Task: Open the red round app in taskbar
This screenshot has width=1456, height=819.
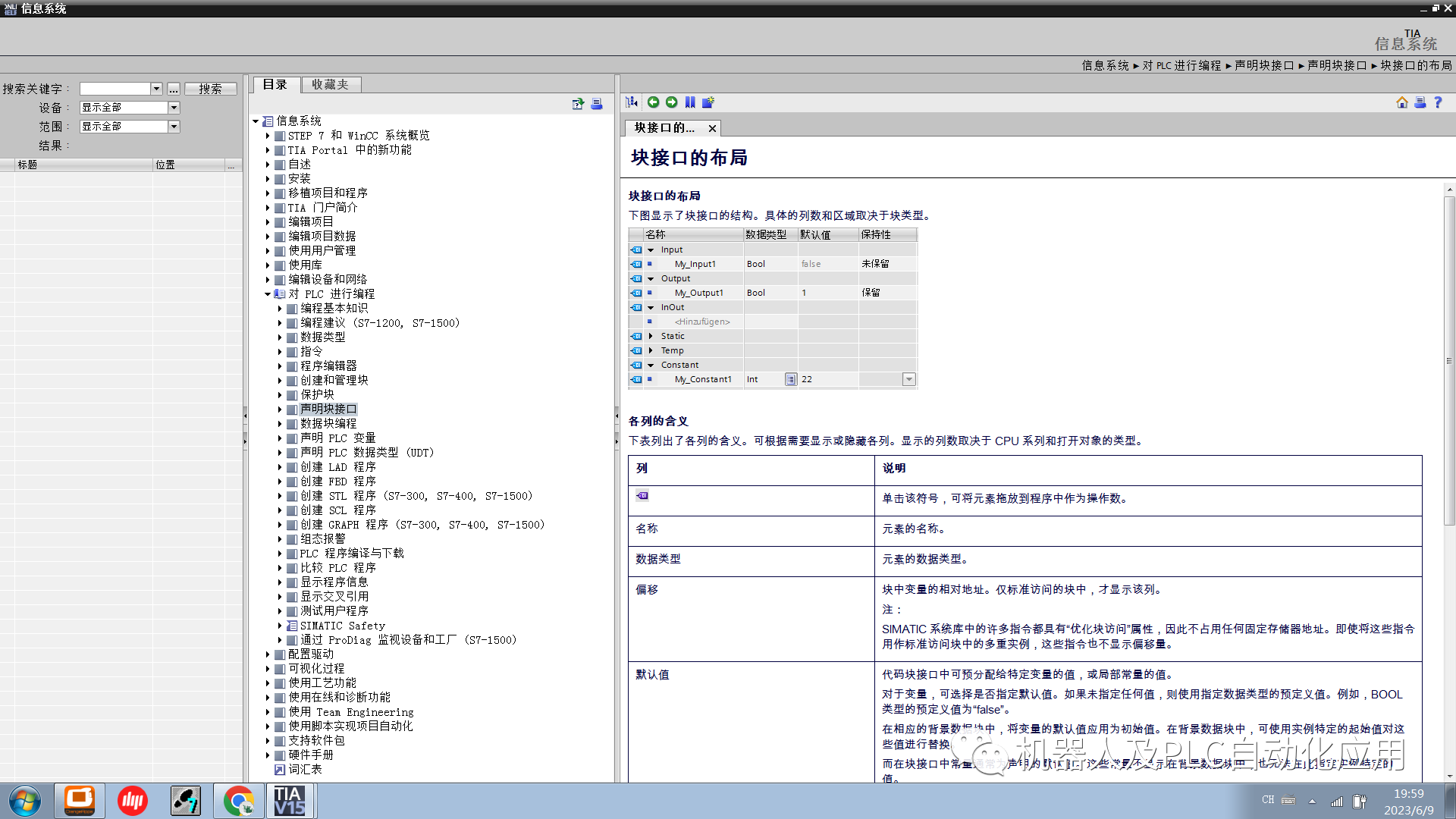Action: coord(132,801)
